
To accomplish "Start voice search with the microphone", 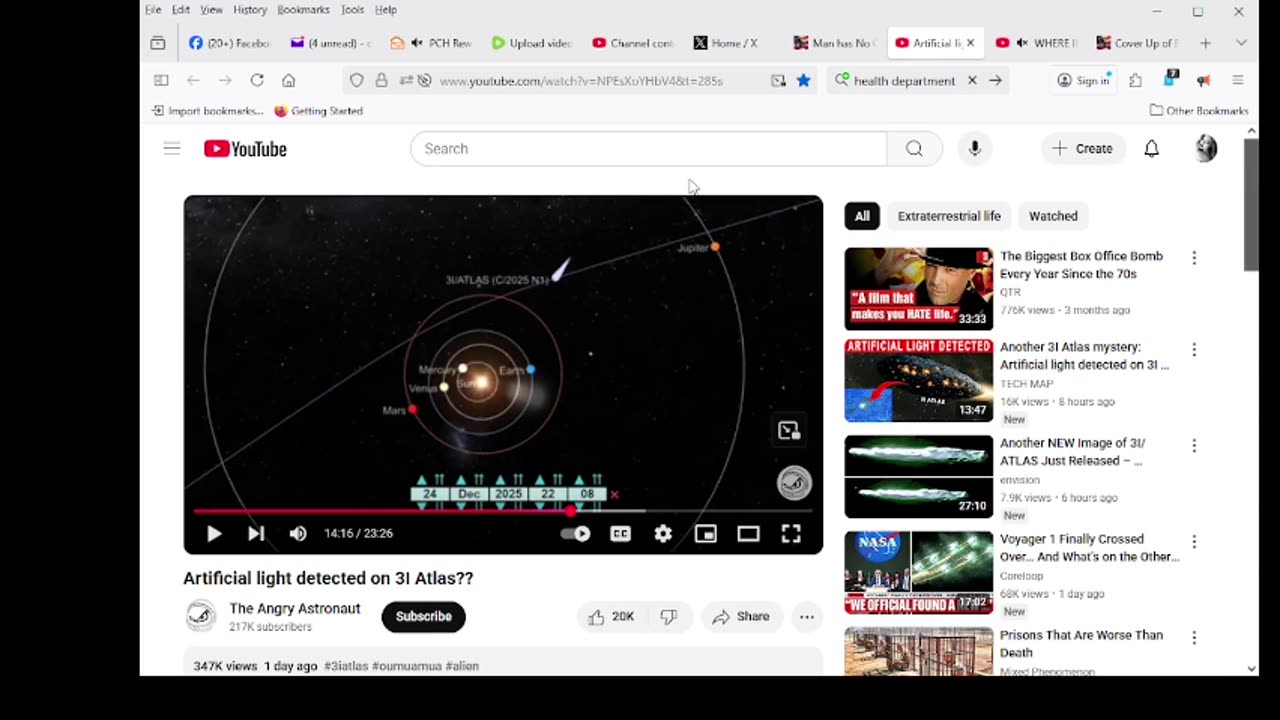I will pos(975,149).
